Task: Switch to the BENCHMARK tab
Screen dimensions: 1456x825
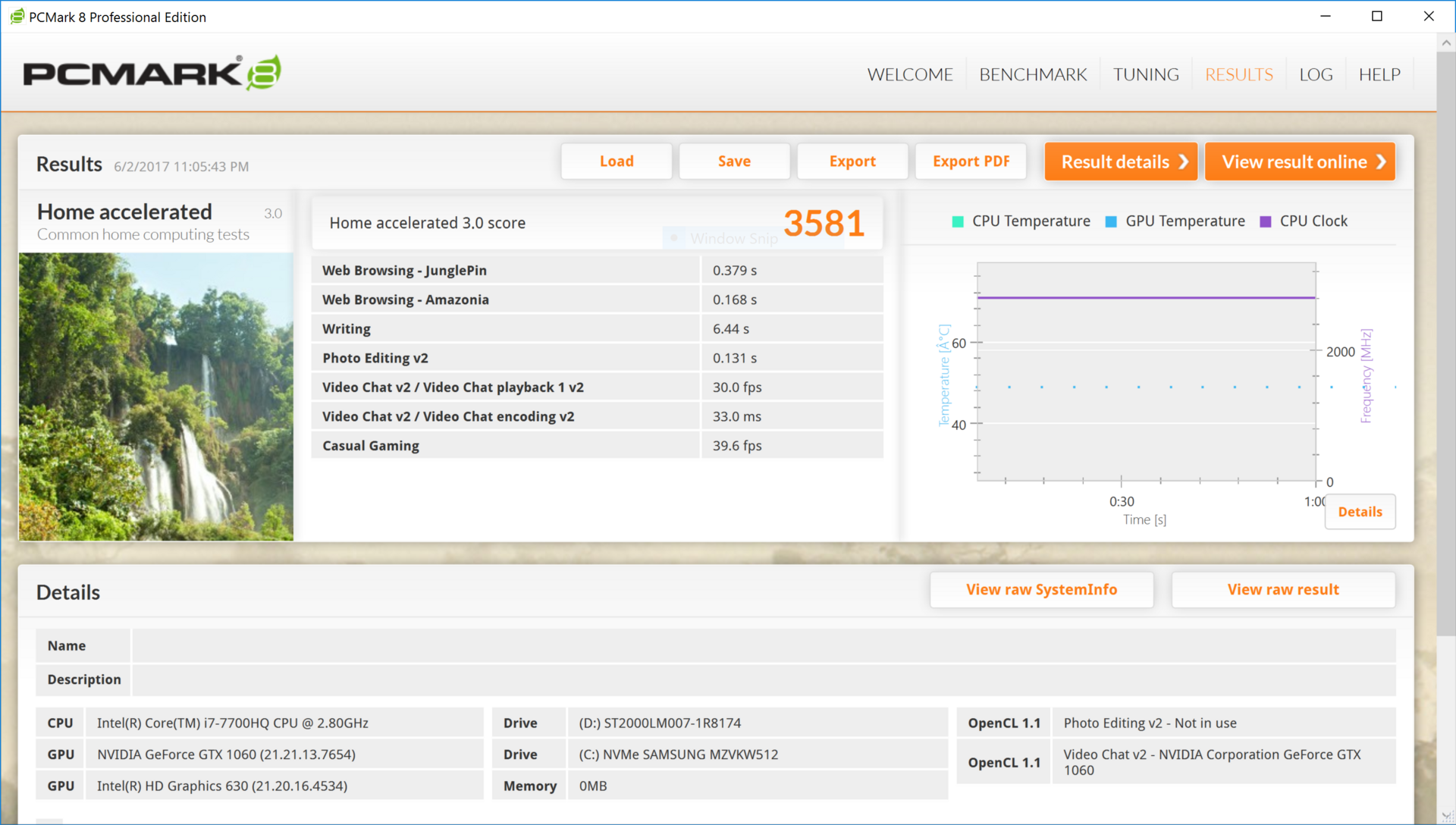Action: click(x=1033, y=74)
